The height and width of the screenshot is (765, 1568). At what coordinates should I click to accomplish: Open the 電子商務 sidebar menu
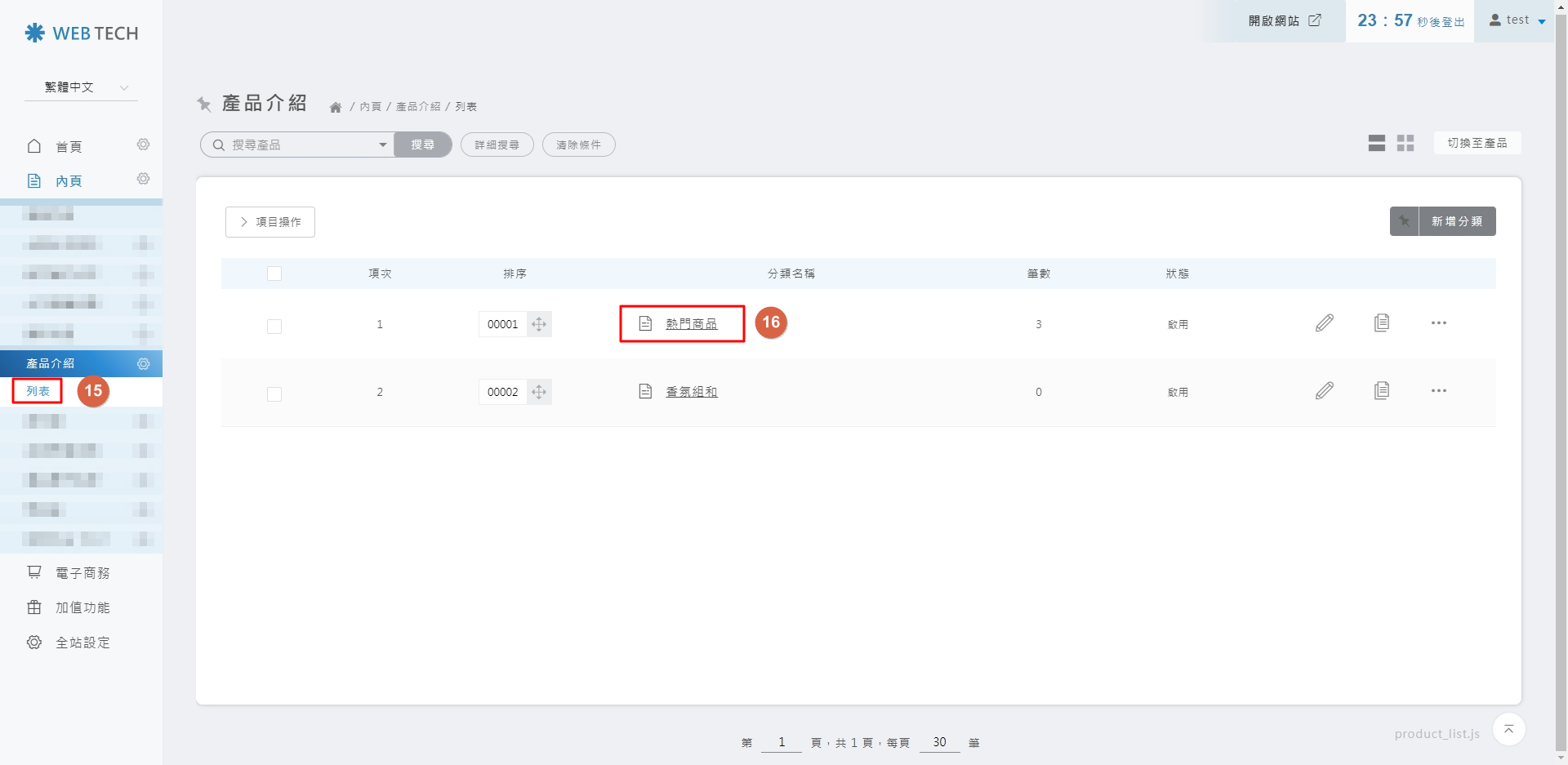coord(82,572)
